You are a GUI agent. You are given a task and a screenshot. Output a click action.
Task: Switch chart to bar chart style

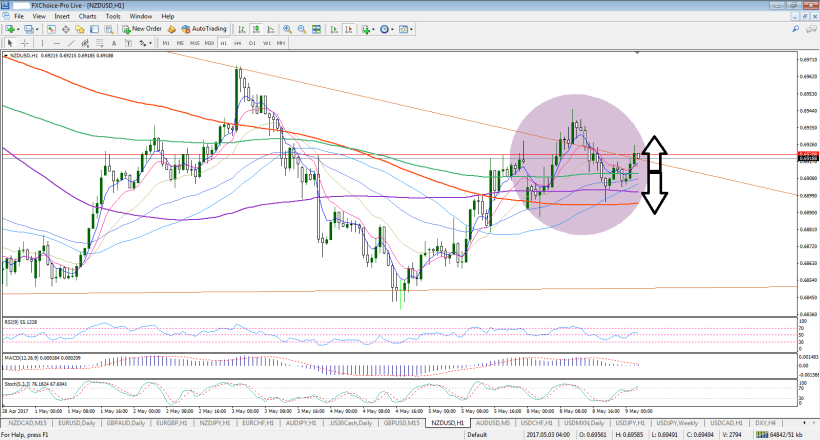coord(242,29)
